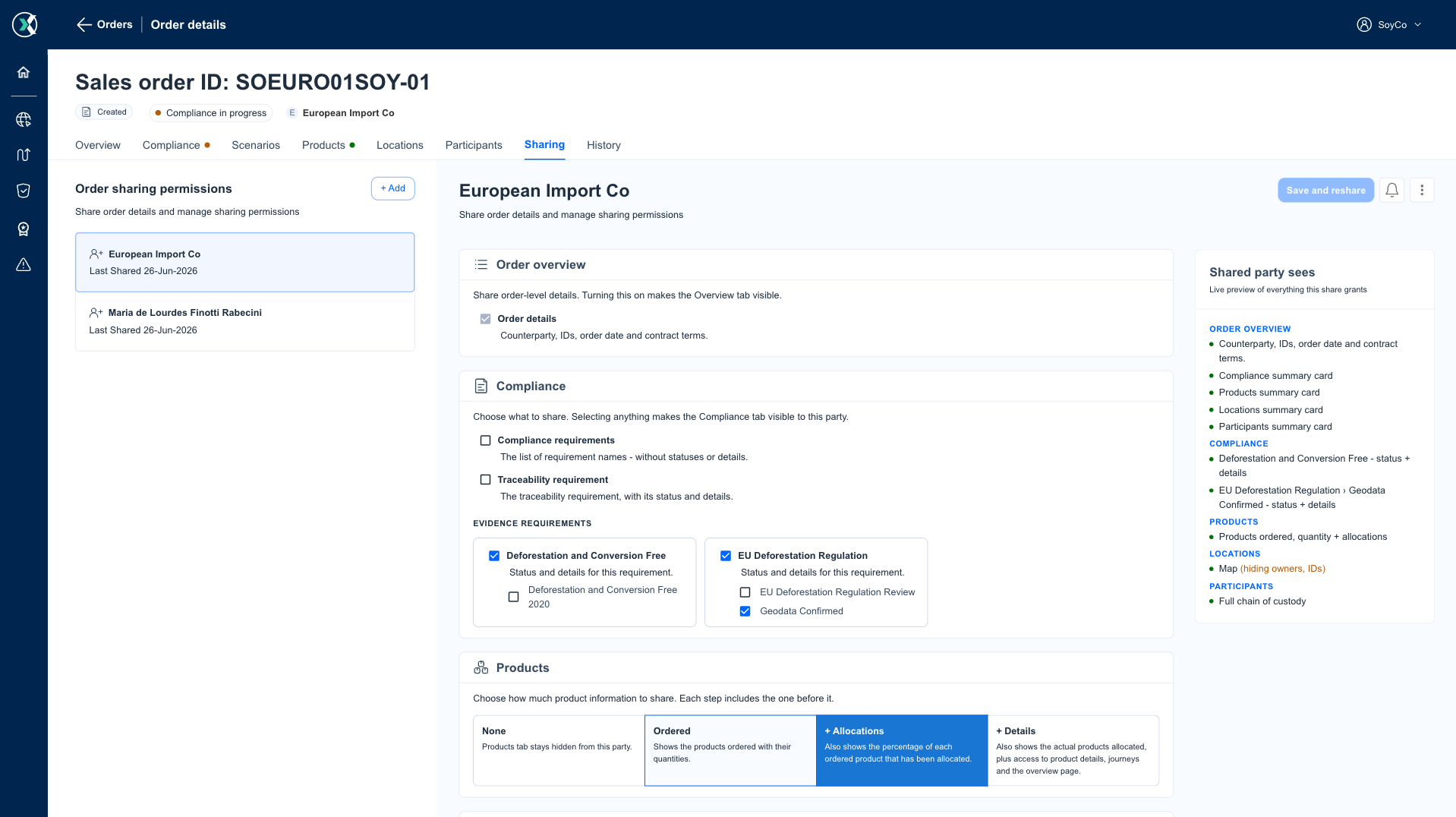Click the Compliance section document icon
This screenshot has width=1456, height=817.
[481, 386]
